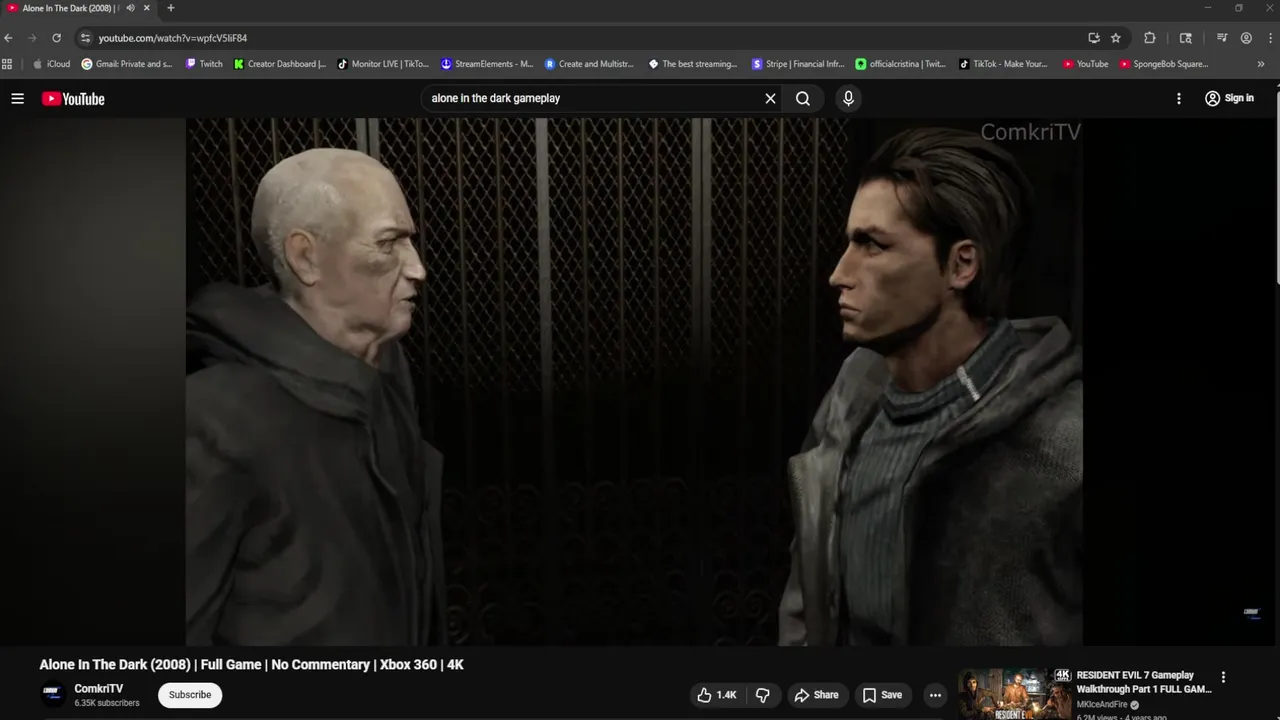Open the Creator Dashboard bookmark
1280x720 pixels.
[x=280, y=64]
